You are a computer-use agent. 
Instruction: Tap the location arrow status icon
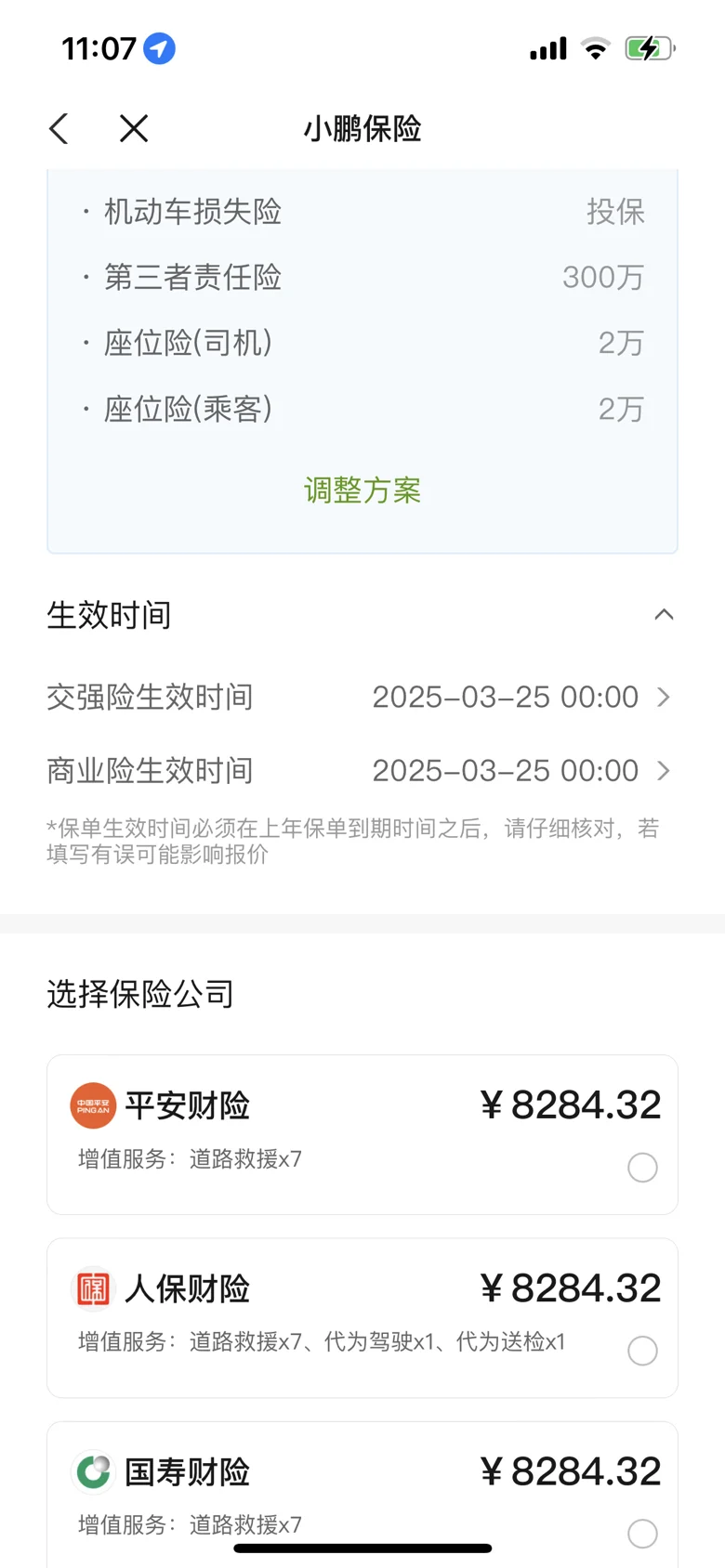pos(159,48)
